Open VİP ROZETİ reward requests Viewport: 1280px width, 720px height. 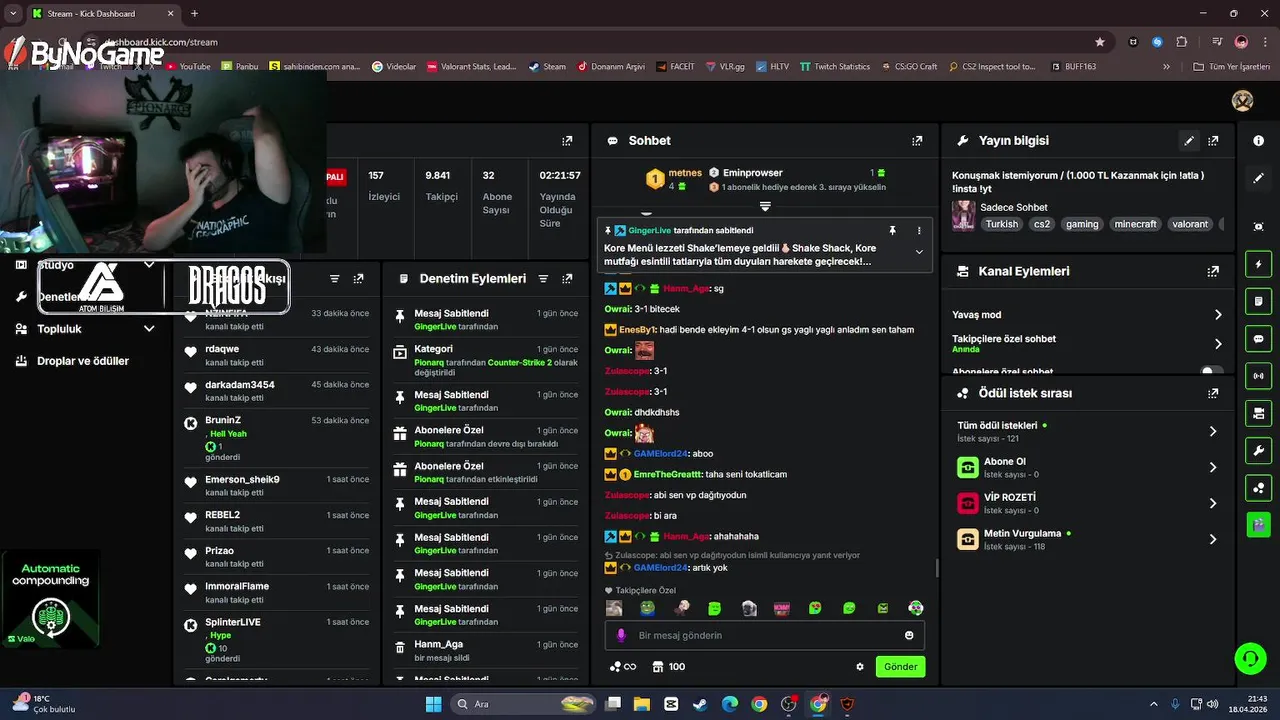click(1088, 503)
